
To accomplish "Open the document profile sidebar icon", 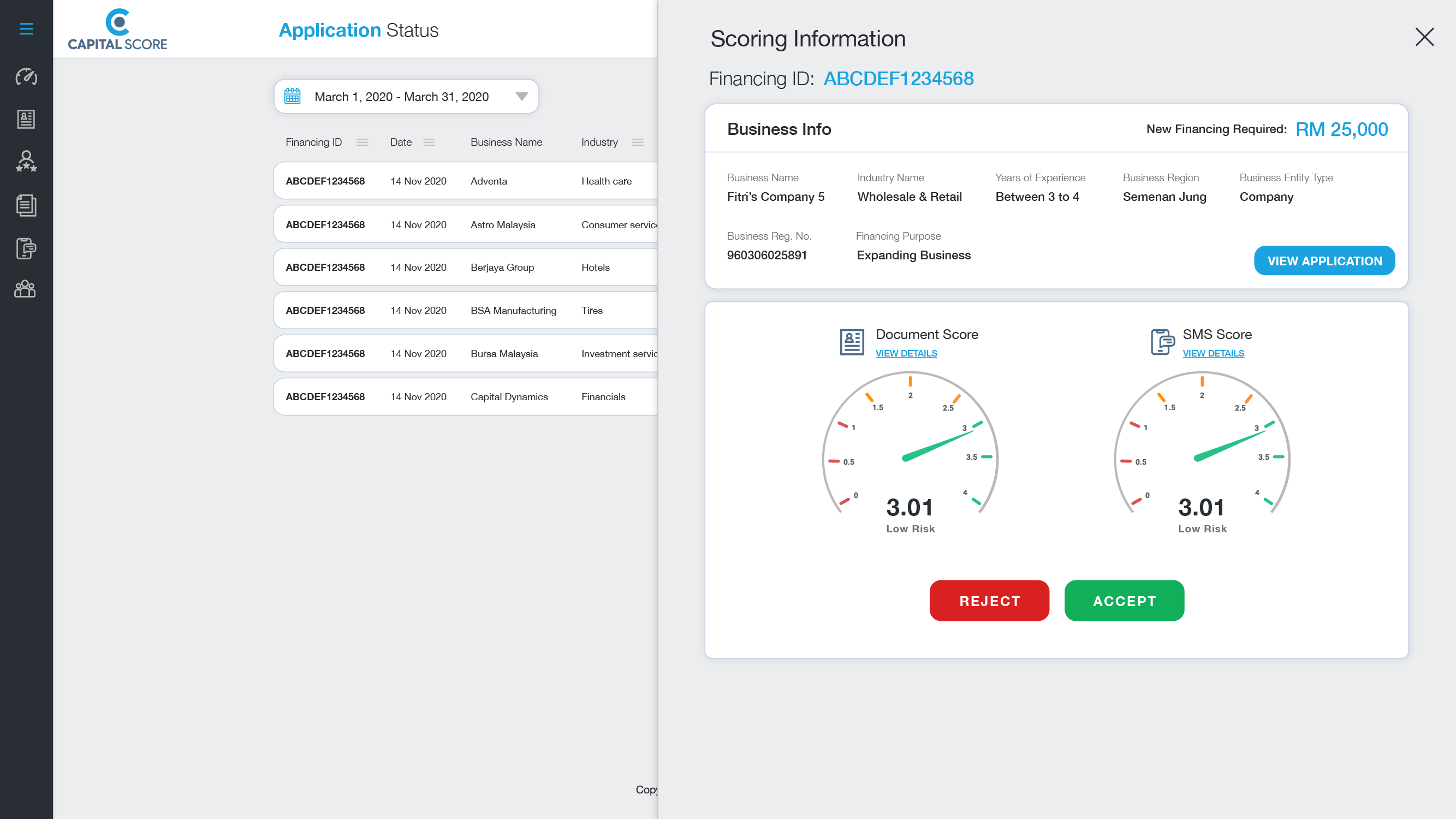I will [26, 119].
